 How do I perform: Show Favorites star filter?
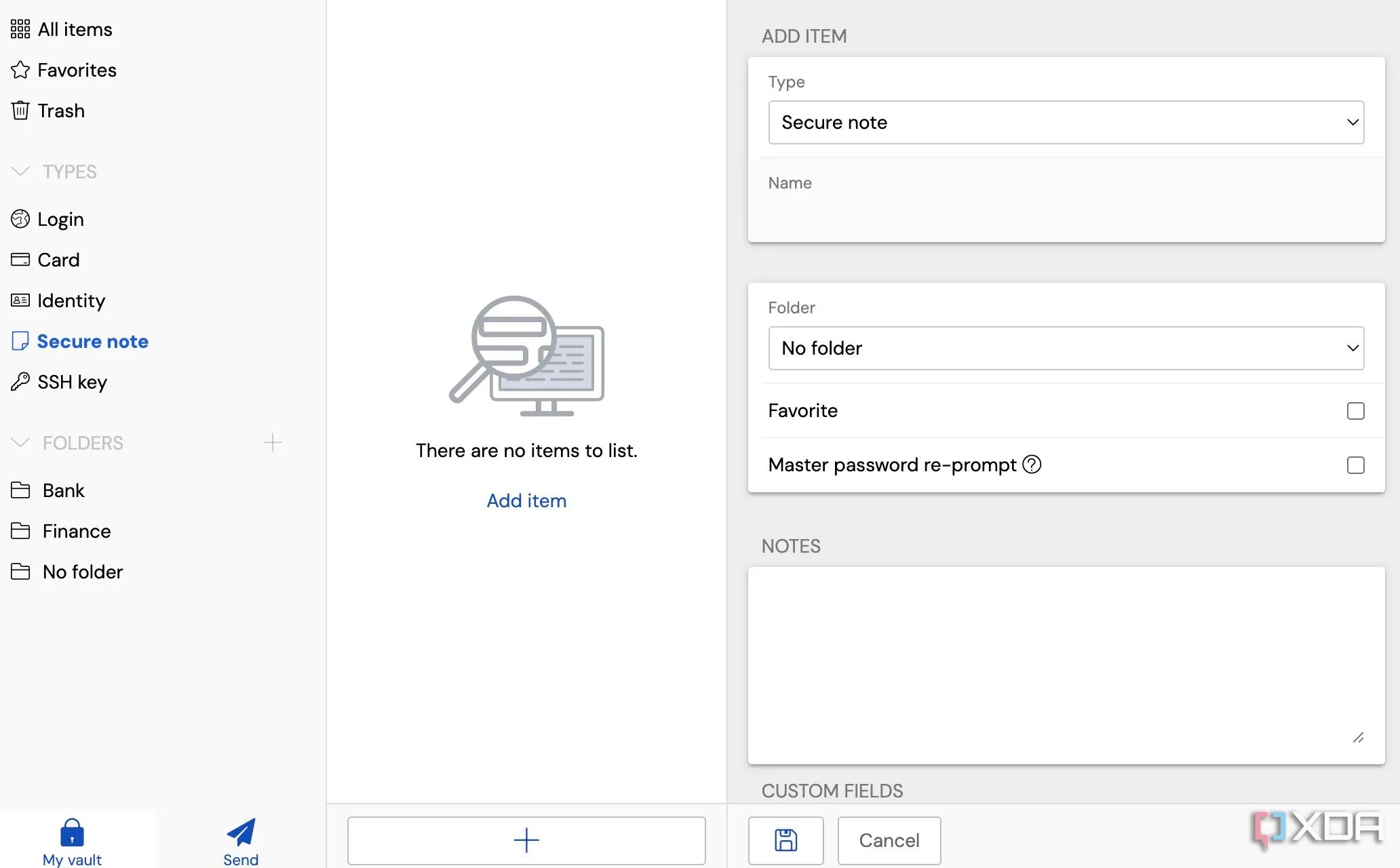(x=76, y=70)
